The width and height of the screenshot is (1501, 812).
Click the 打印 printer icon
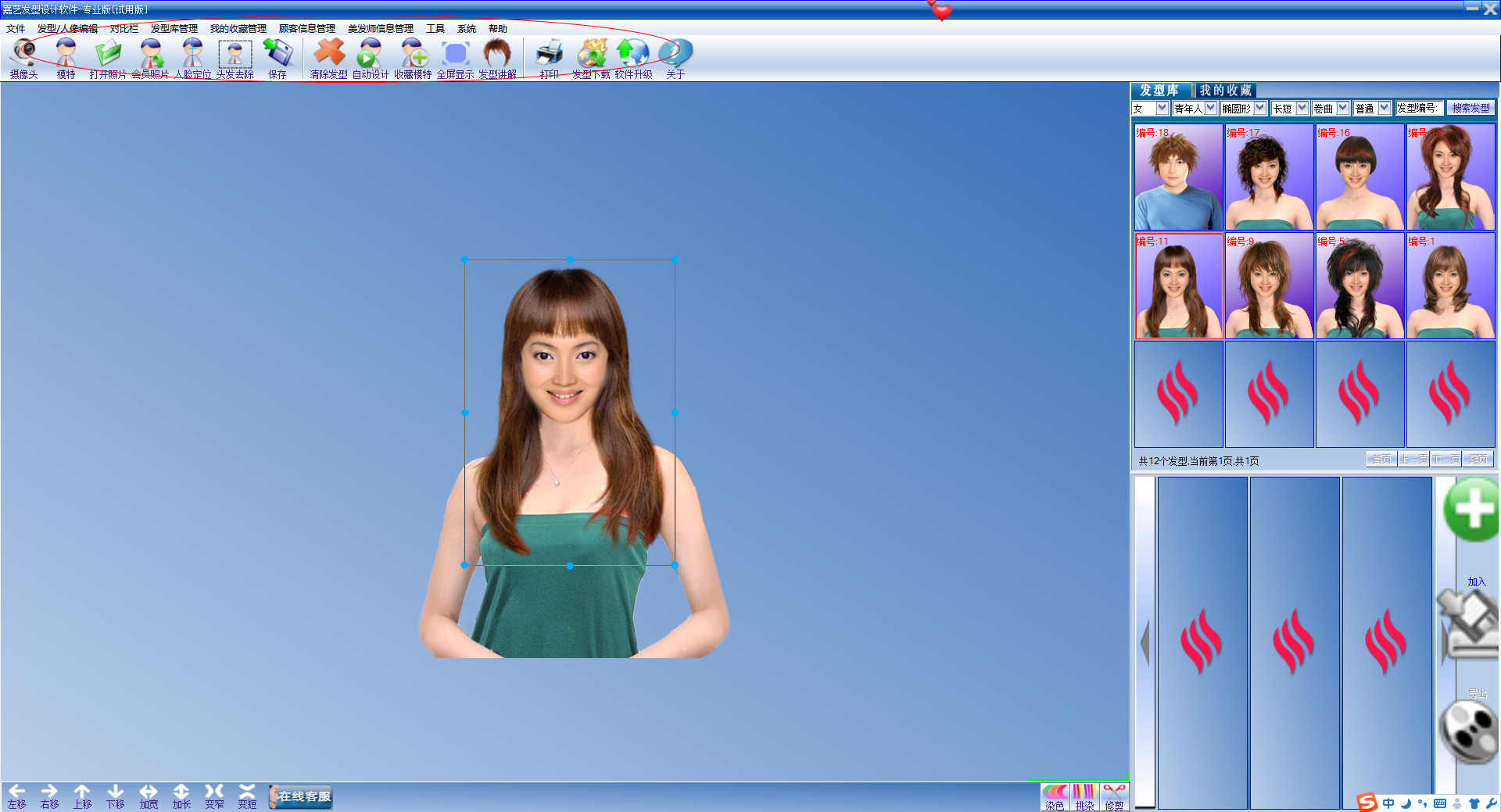550,59
